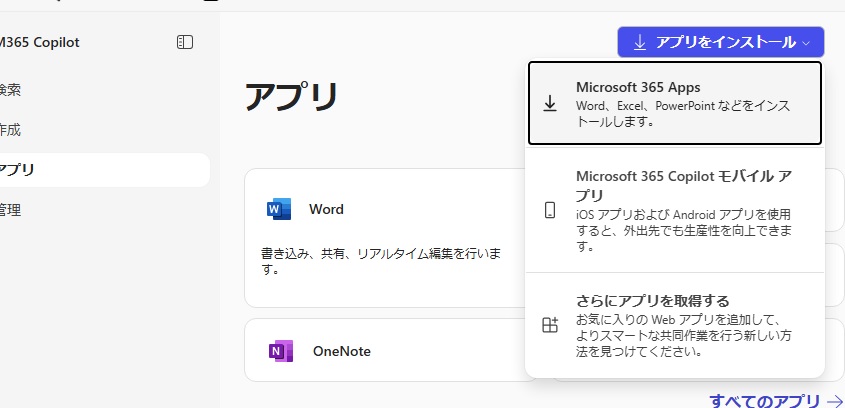845x408 pixels.
Task: Click Word description 書き込み、共有、リアルタイム編集
Action: 381,261
